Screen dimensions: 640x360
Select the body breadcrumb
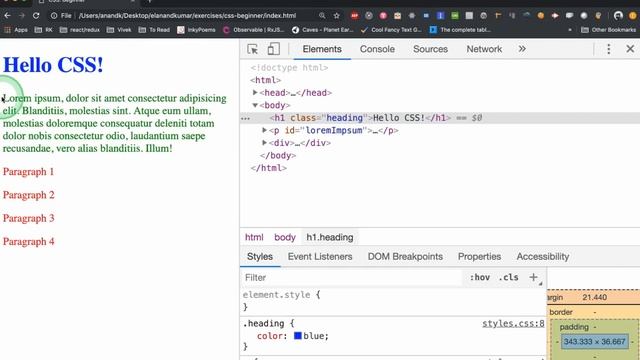[x=284, y=237]
